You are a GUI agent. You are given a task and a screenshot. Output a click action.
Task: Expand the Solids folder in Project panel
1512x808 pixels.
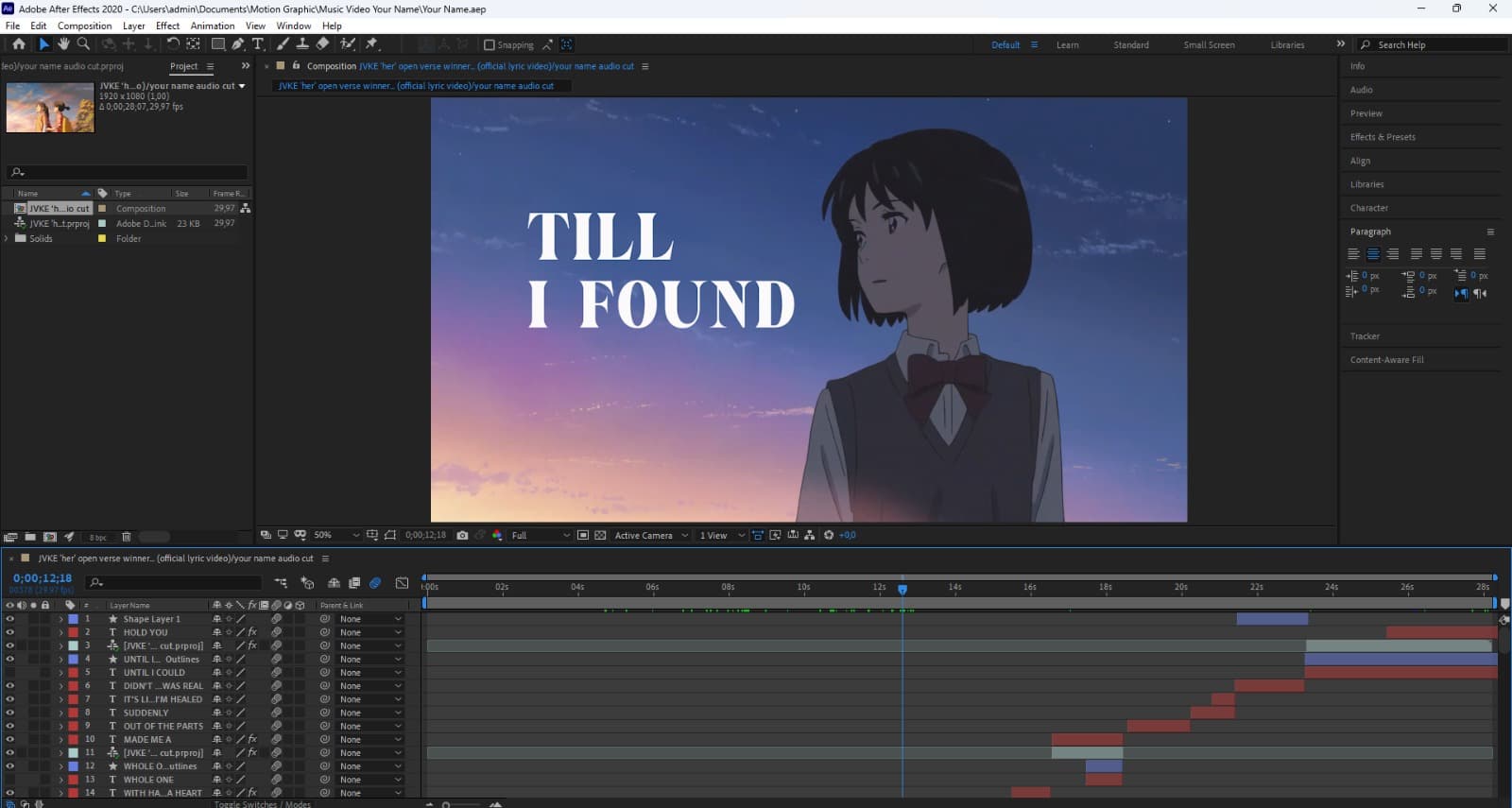[7, 238]
